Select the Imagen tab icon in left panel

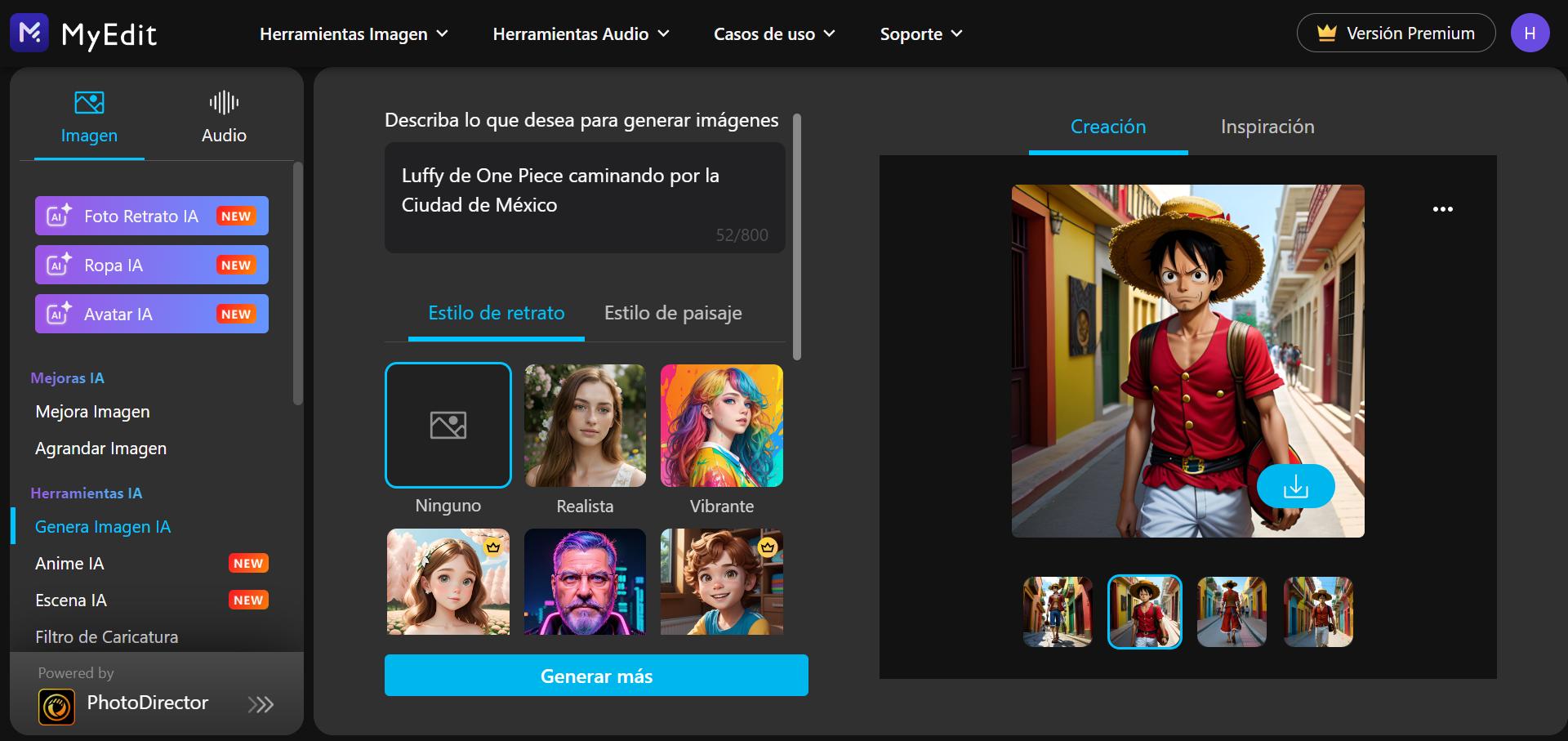pos(88,103)
